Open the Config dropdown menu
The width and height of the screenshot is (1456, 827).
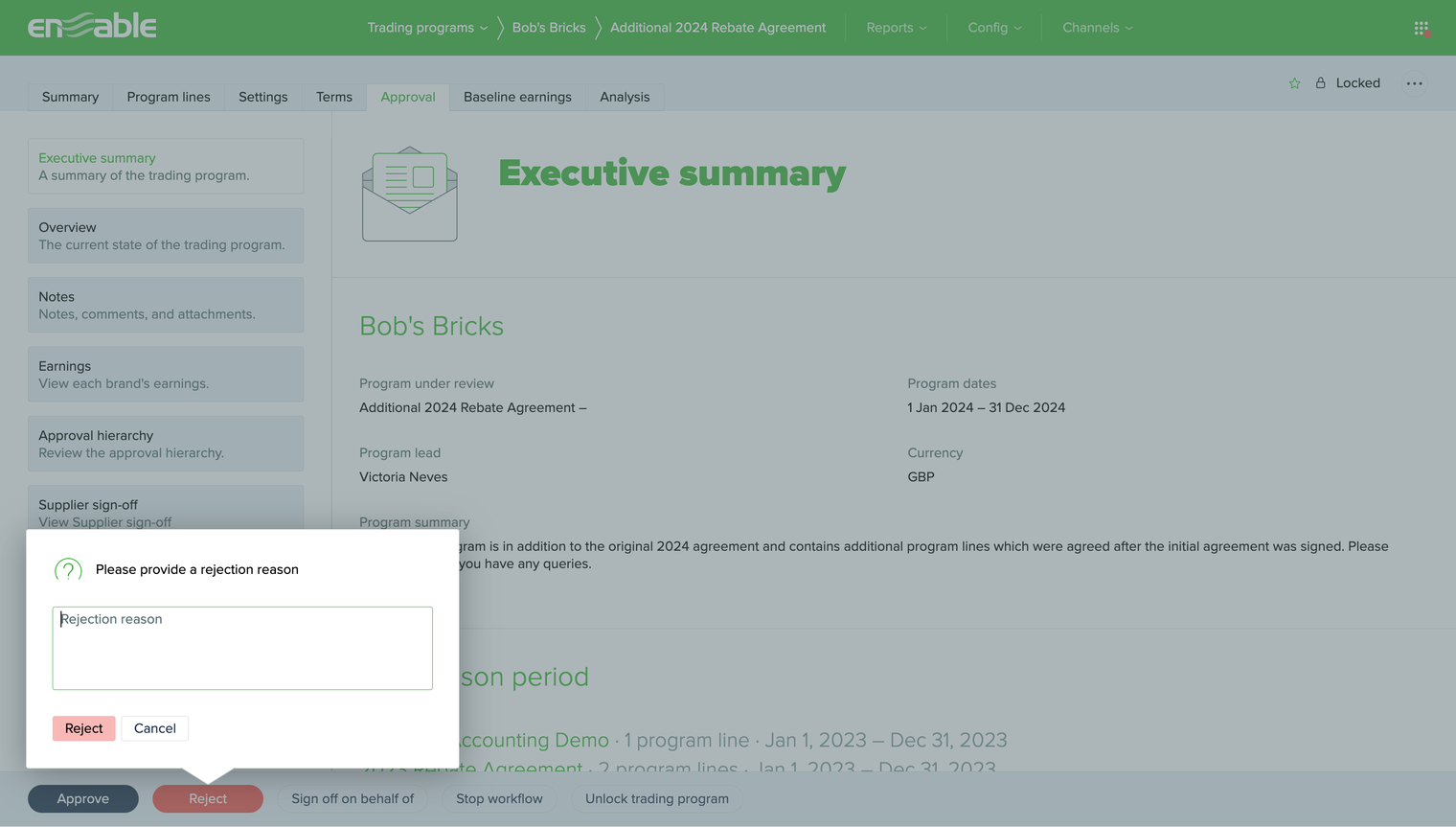coord(994,28)
